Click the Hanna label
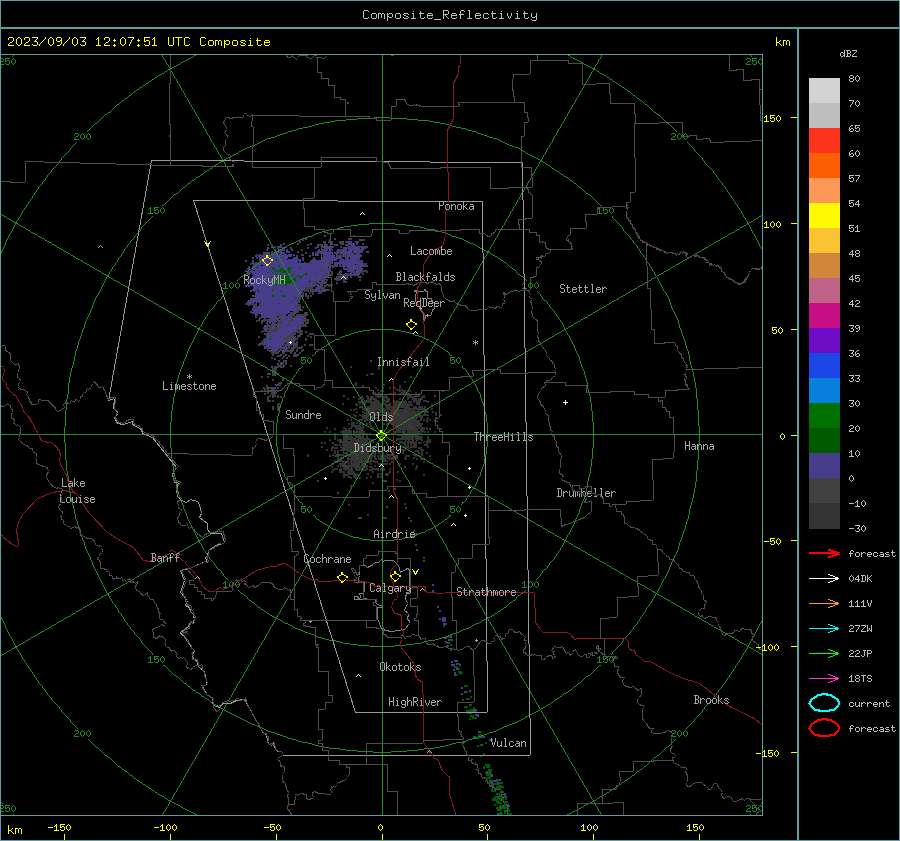Screen dimensions: 900x841 click(x=699, y=446)
